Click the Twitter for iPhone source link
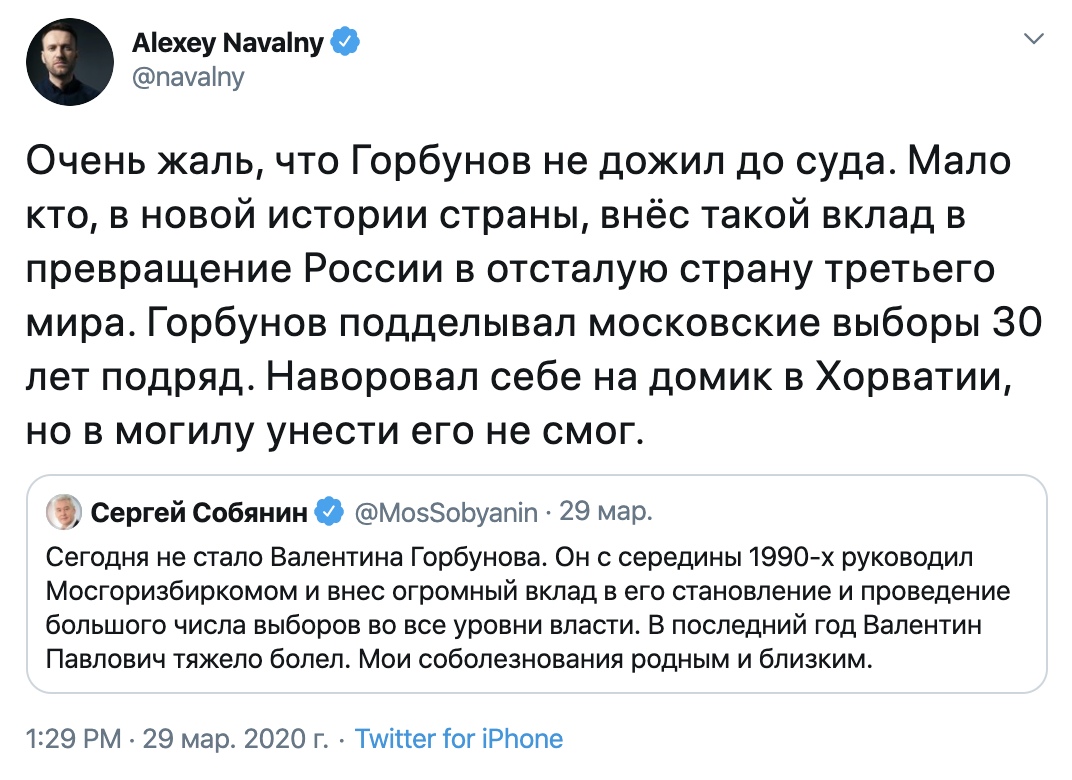 (459, 738)
